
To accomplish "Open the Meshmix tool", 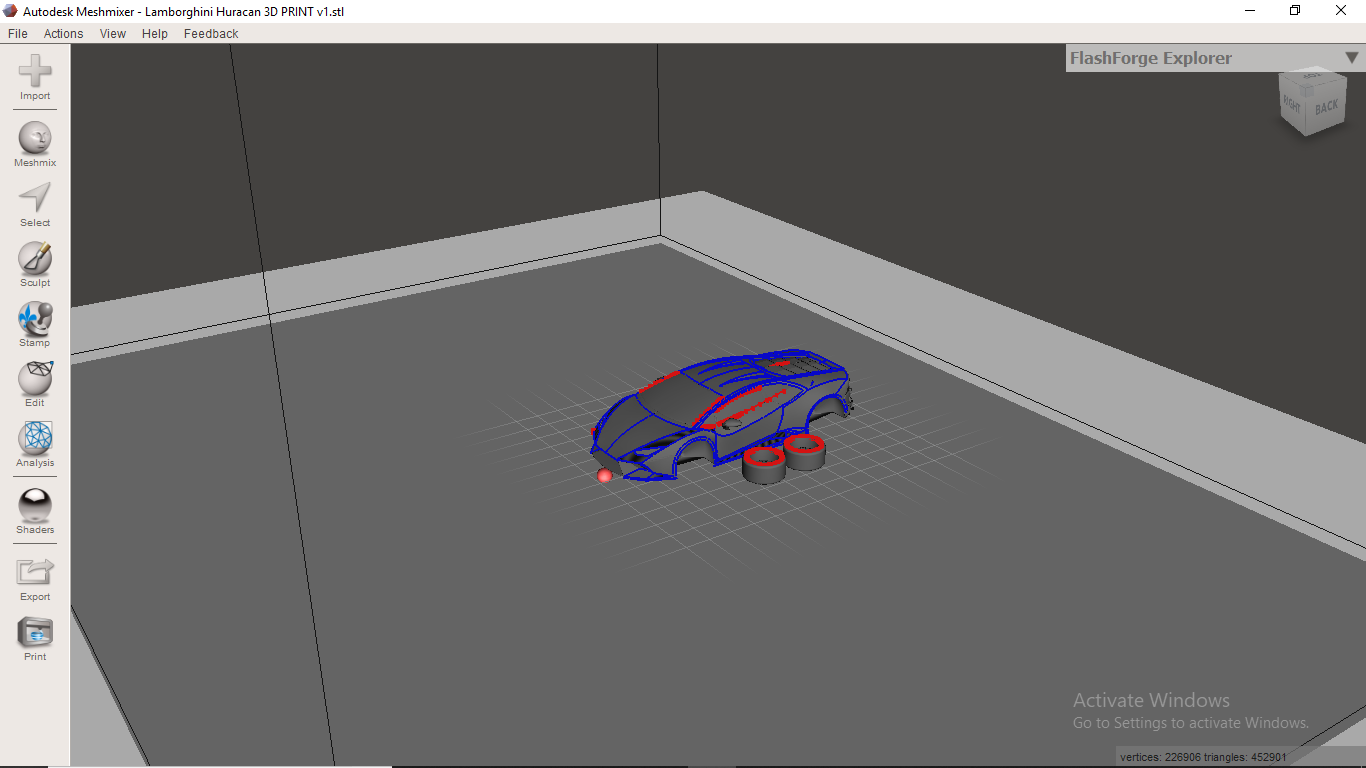I will pos(35,138).
